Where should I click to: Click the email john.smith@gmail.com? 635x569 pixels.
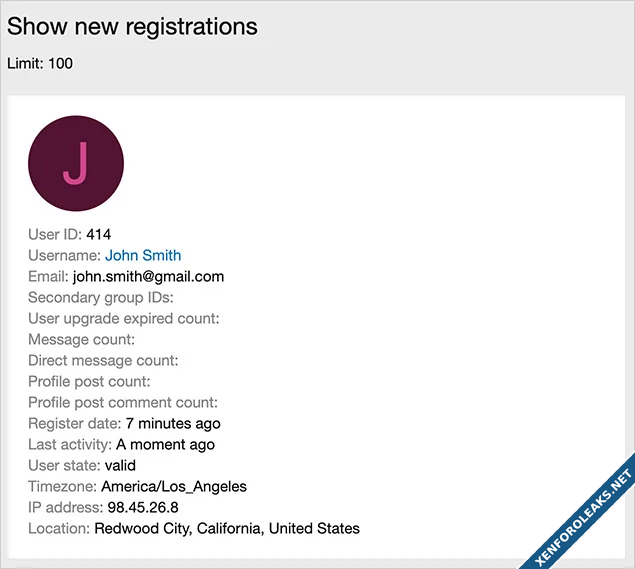tap(148, 277)
